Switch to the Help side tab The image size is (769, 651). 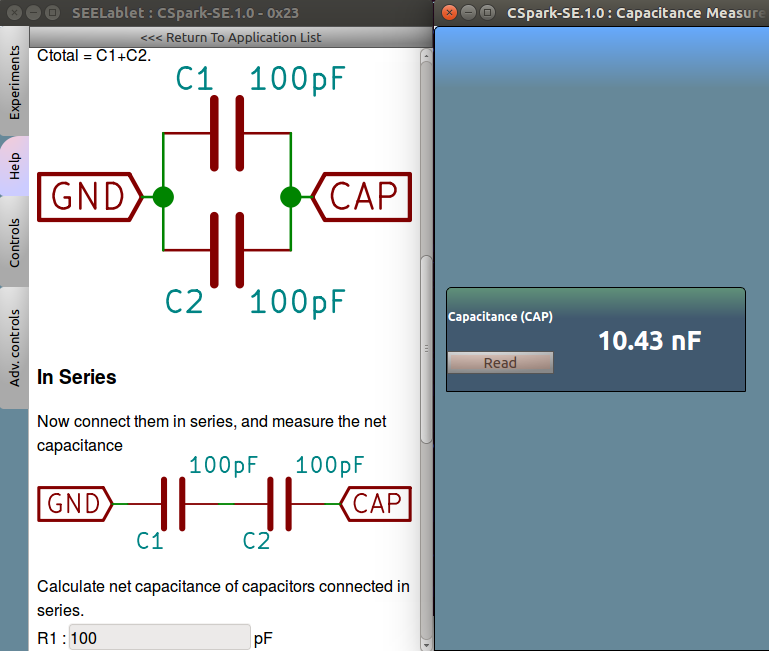click(14, 166)
